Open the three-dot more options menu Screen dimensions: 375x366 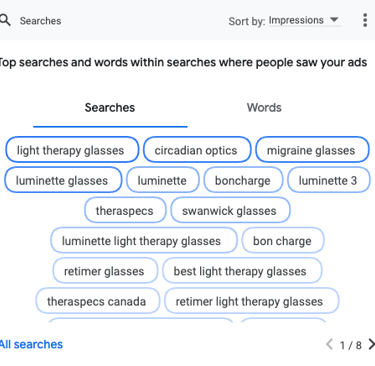(365, 20)
